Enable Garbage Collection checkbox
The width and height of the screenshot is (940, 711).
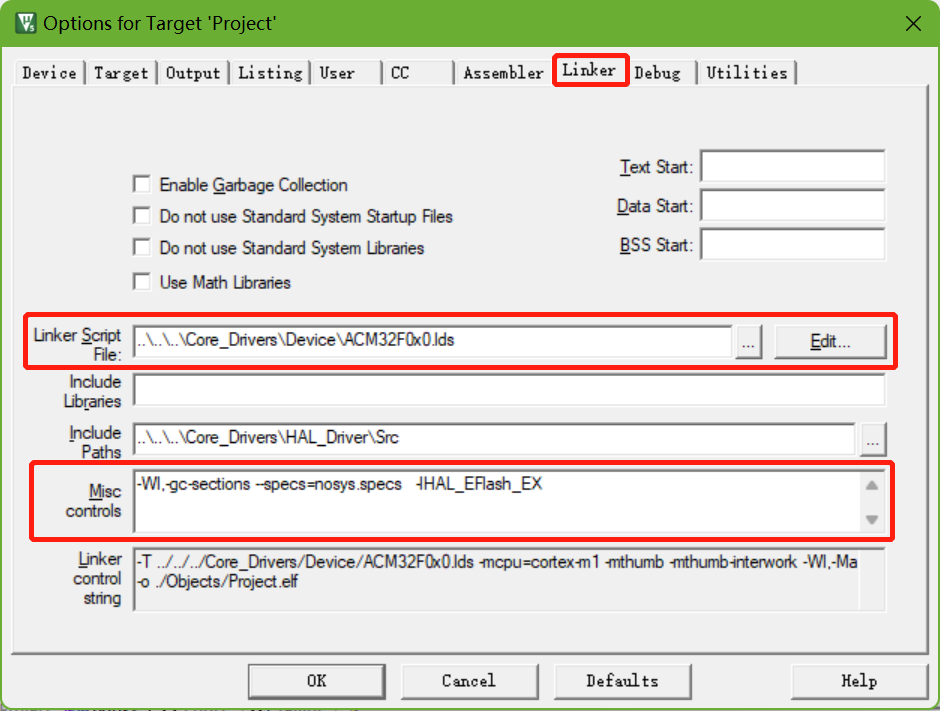coord(142,185)
